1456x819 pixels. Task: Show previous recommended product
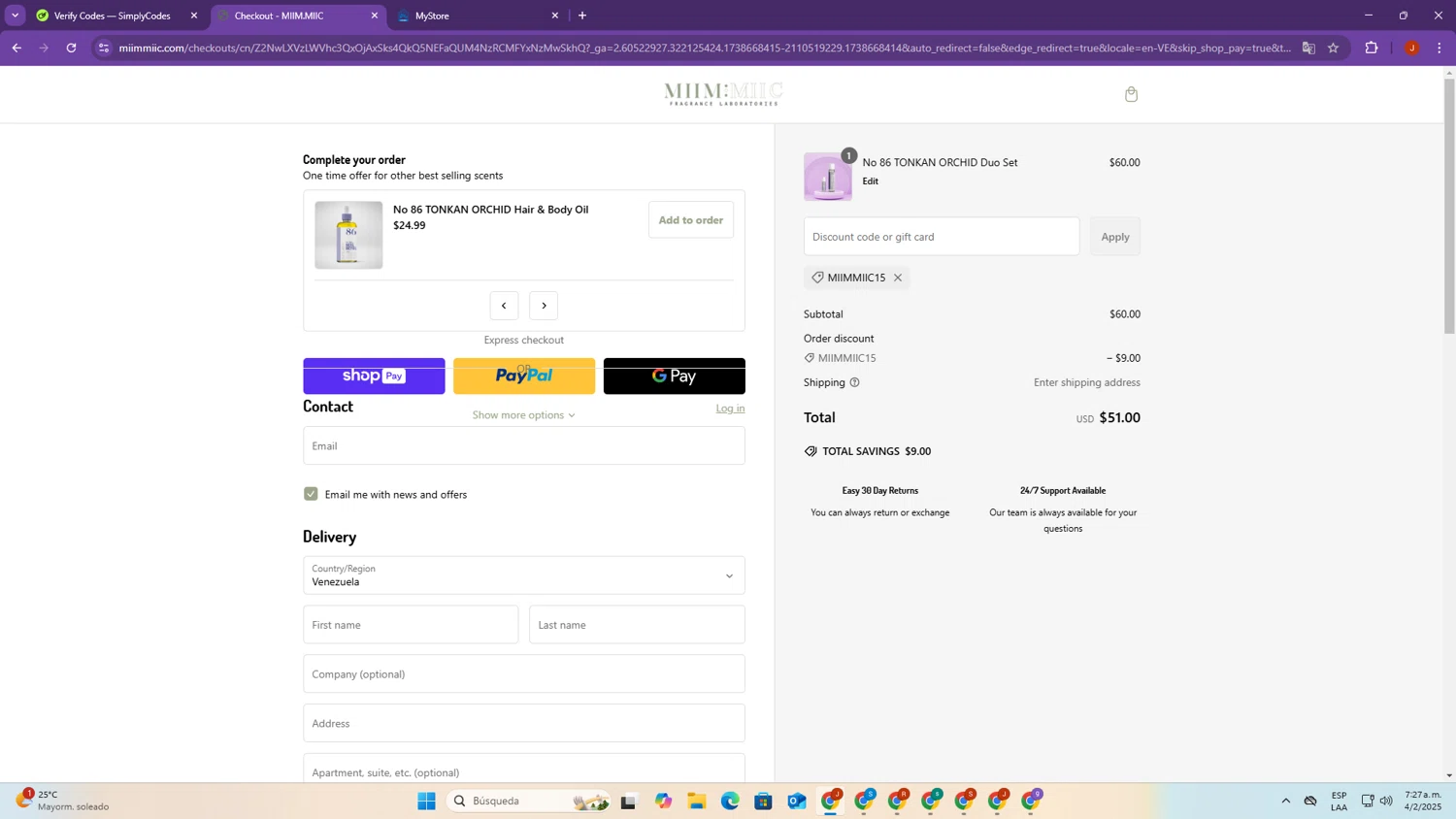point(504,306)
